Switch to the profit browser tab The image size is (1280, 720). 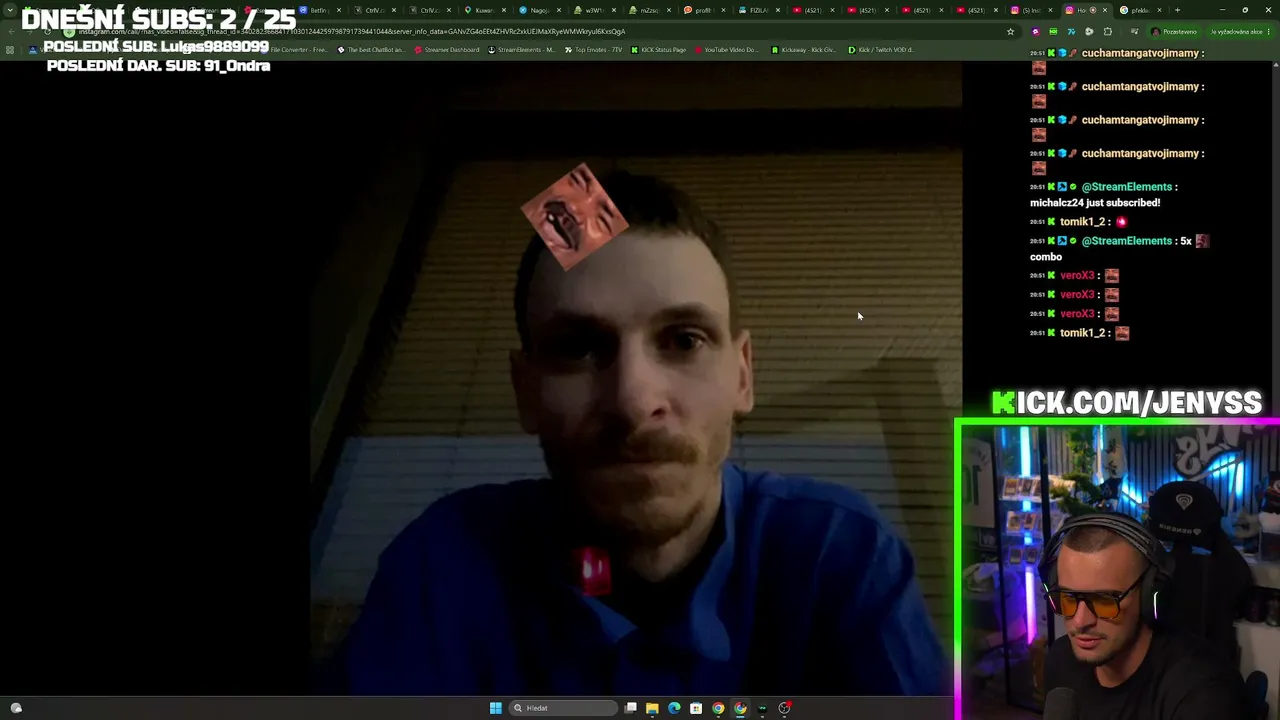pyautogui.click(x=704, y=10)
